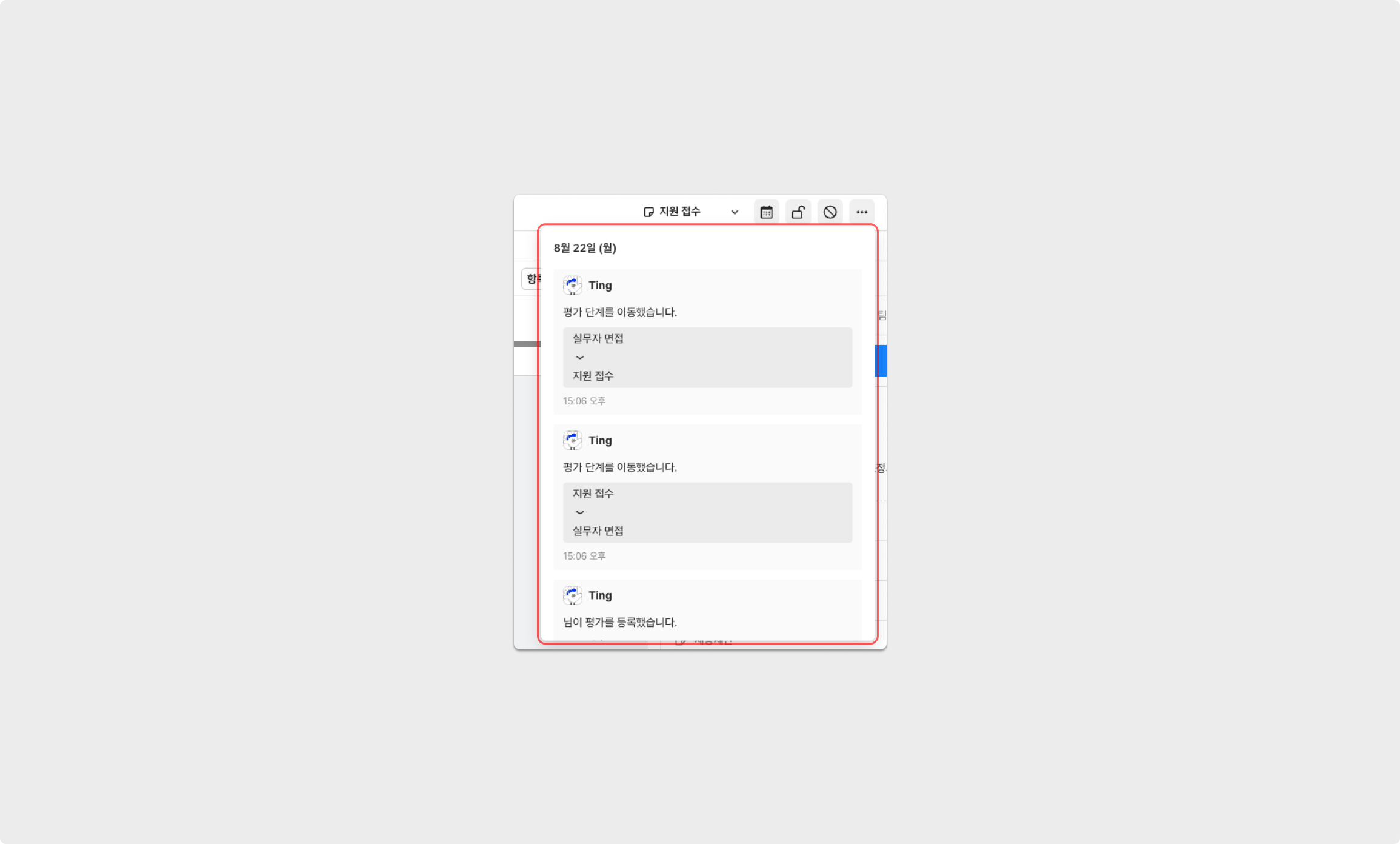
Task: Click the first Ting avatar in the log
Action: click(x=572, y=285)
